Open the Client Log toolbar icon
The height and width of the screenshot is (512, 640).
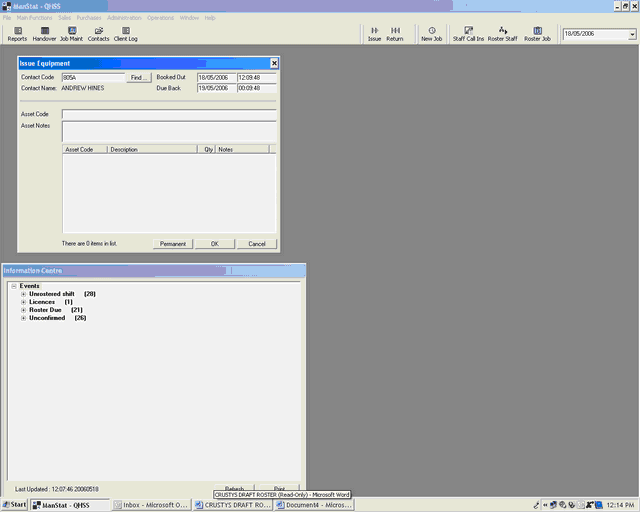(126, 34)
